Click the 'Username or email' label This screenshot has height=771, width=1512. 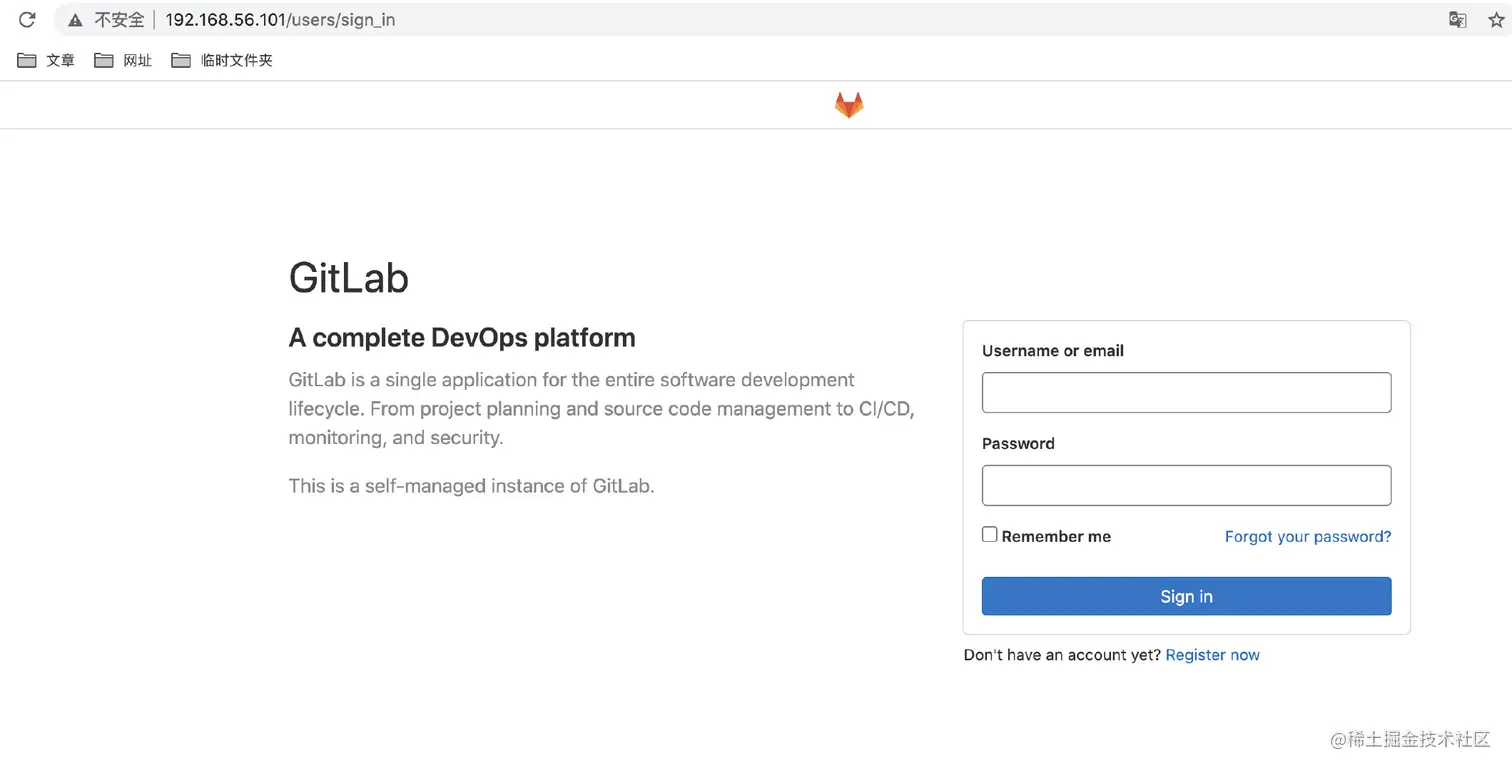click(1053, 351)
